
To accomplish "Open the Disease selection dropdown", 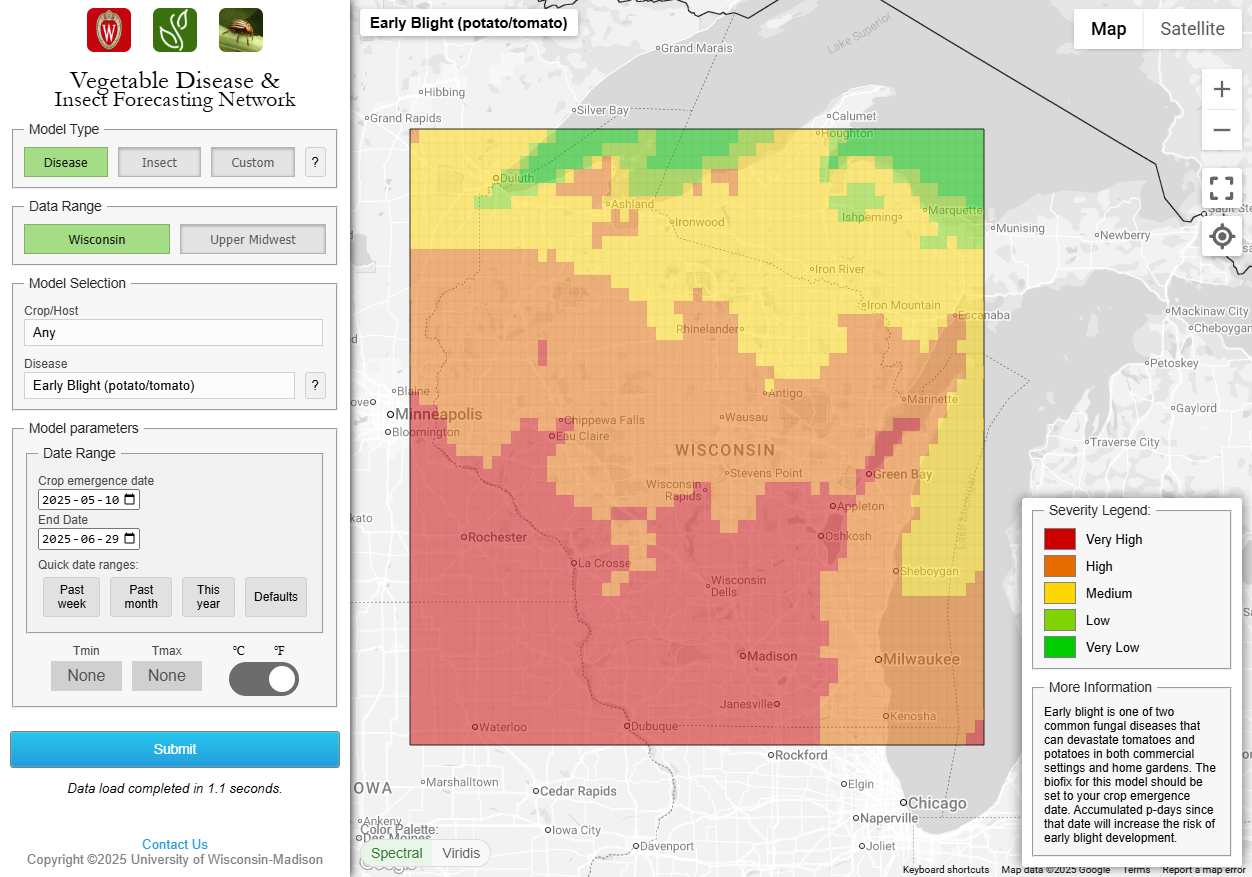I will [159, 386].
